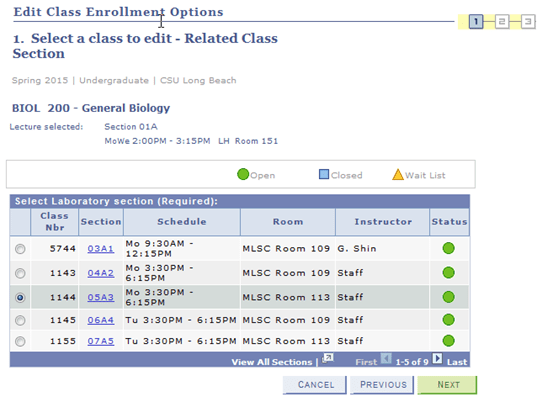Go back with Previous button
The width and height of the screenshot is (537, 397).
coord(382,385)
